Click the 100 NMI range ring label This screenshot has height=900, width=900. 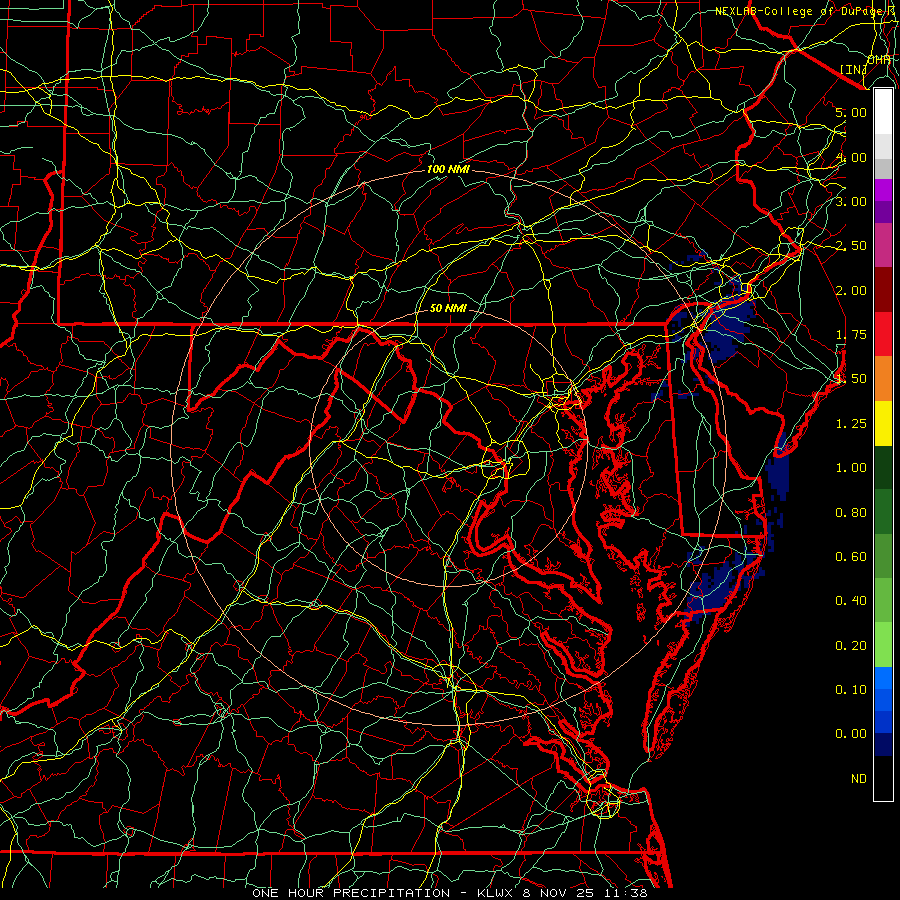[x=448, y=169]
